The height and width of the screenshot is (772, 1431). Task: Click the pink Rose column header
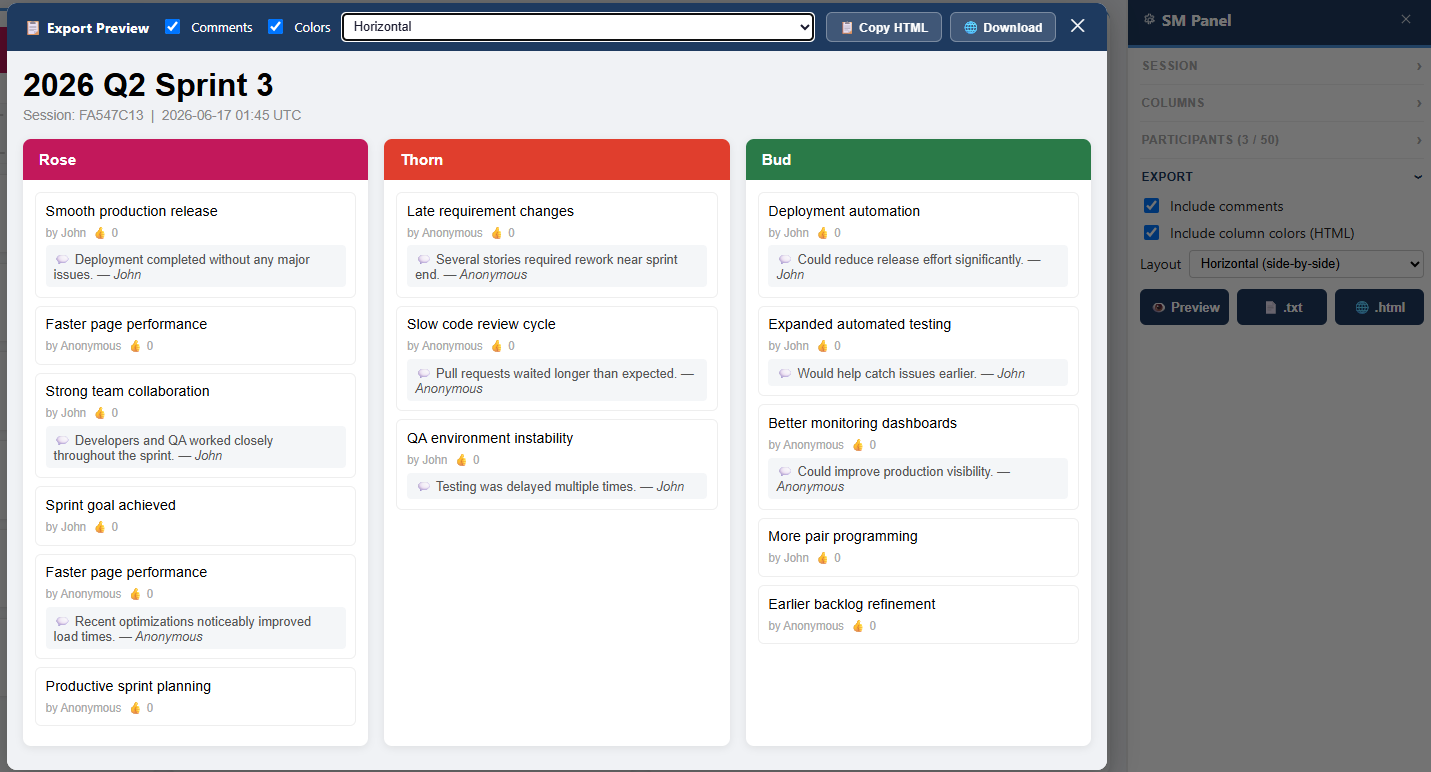tap(196, 160)
